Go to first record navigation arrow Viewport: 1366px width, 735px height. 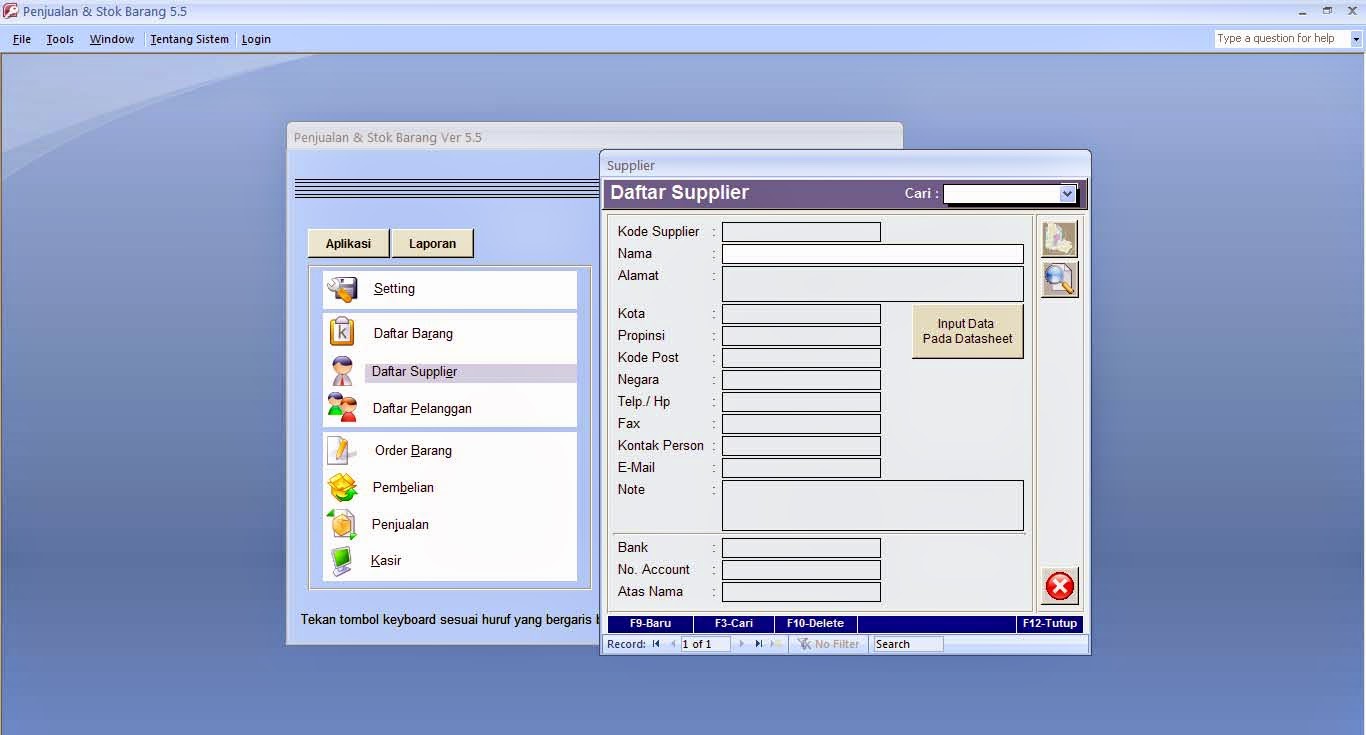click(x=656, y=644)
